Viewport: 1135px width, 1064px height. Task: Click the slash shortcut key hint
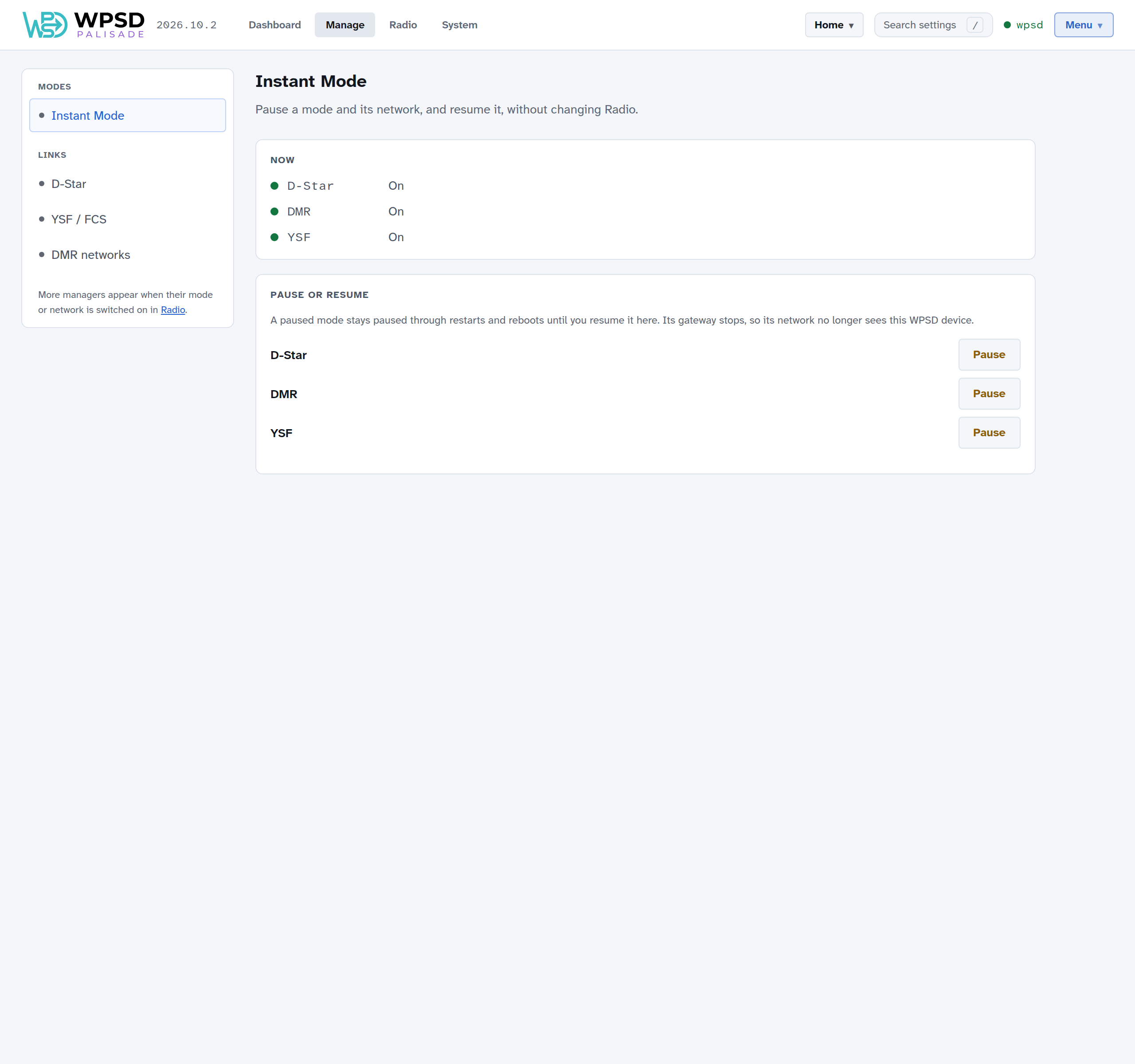(x=975, y=25)
